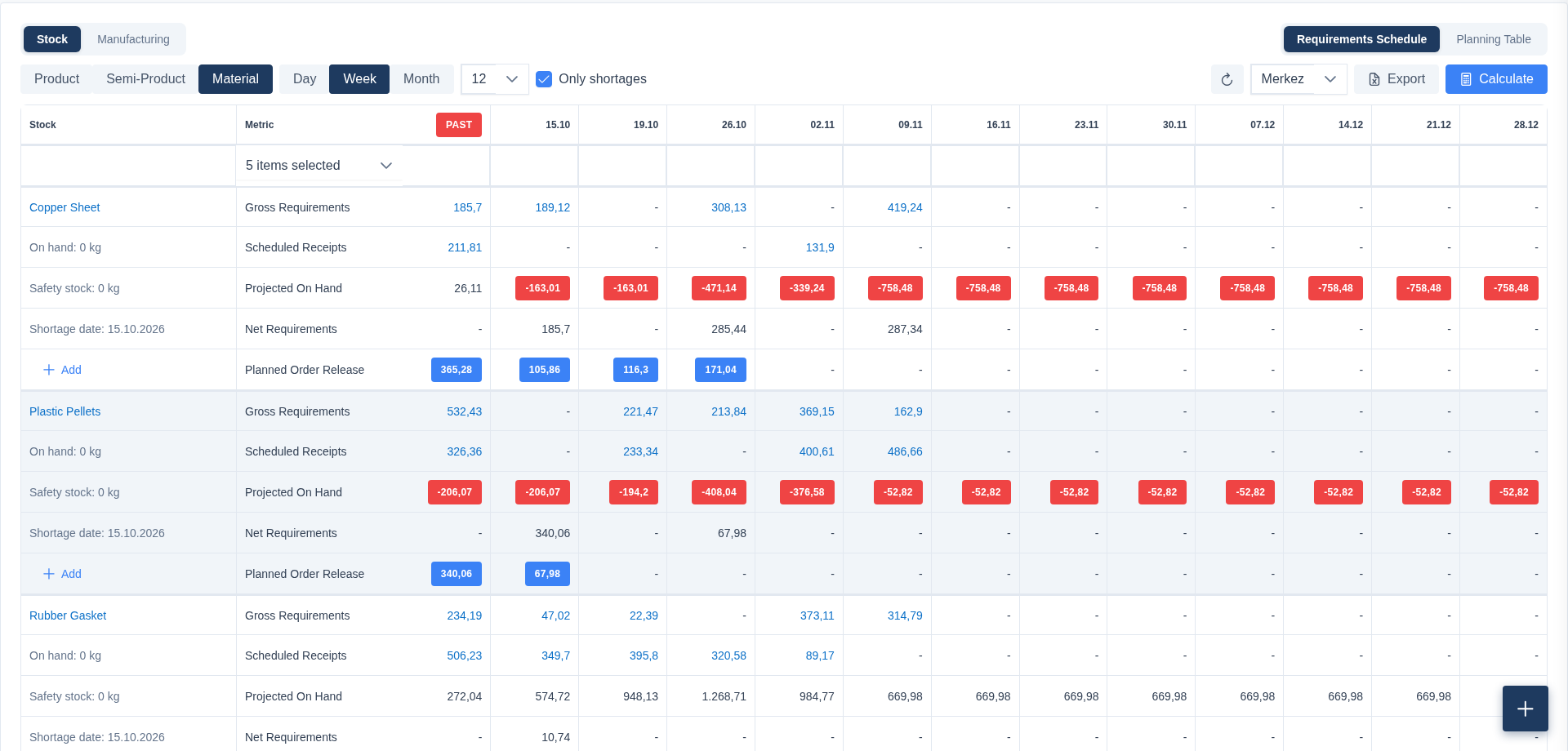Click Plastic Pellets planned order 67,98
The height and width of the screenshot is (751, 1568).
(547, 574)
